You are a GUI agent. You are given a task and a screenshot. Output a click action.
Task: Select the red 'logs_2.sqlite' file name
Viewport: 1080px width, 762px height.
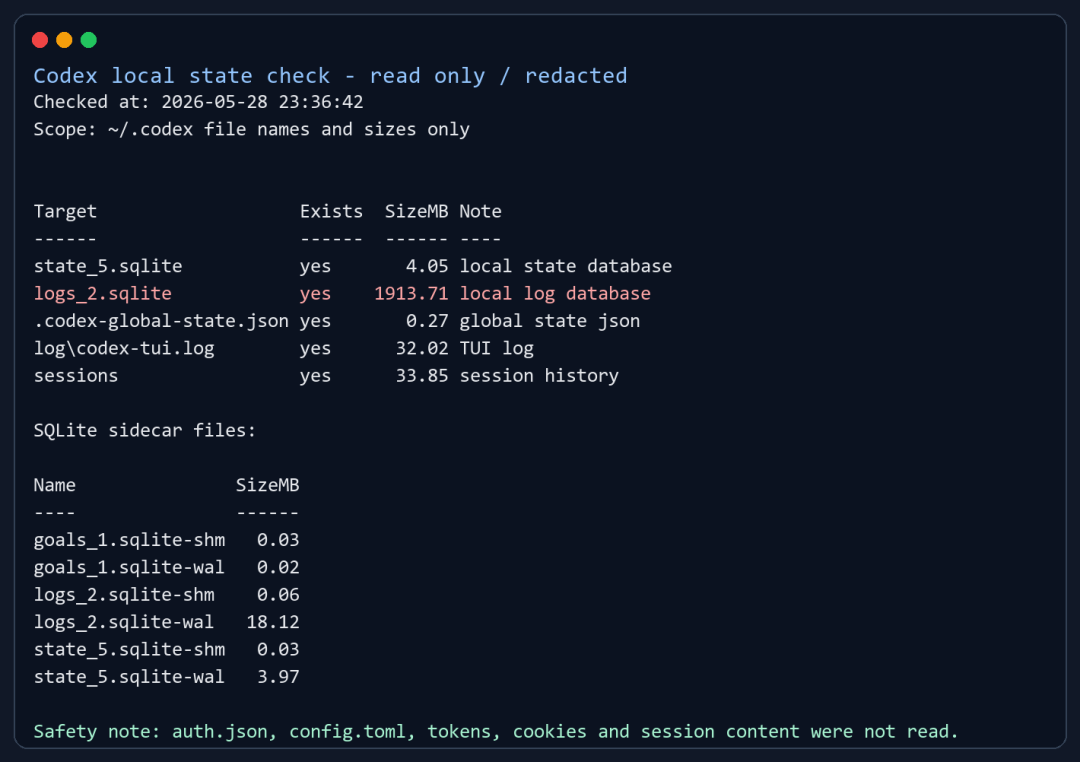click(x=103, y=294)
